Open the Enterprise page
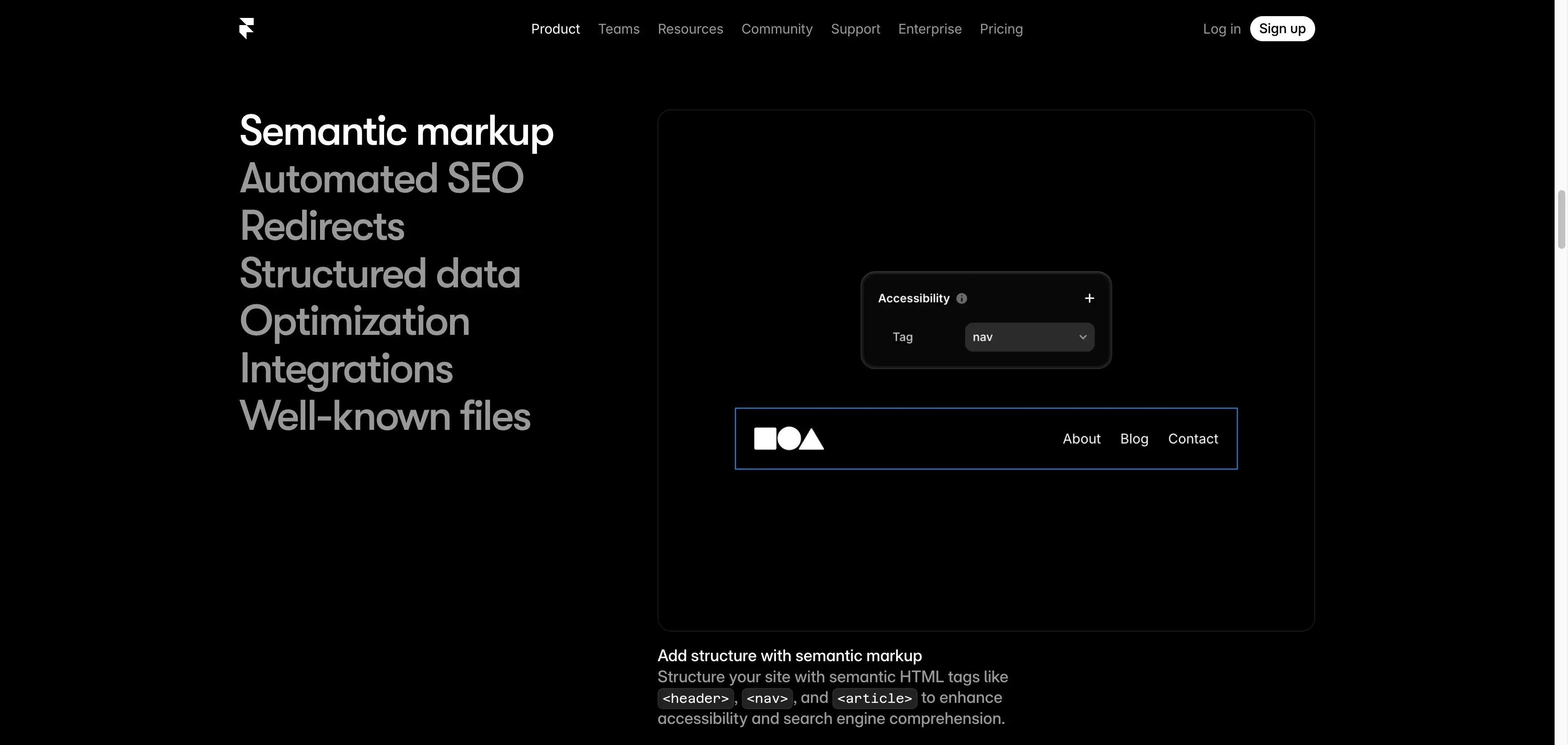Image resolution: width=1568 pixels, height=745 pixels. click(x=930, y=29)
